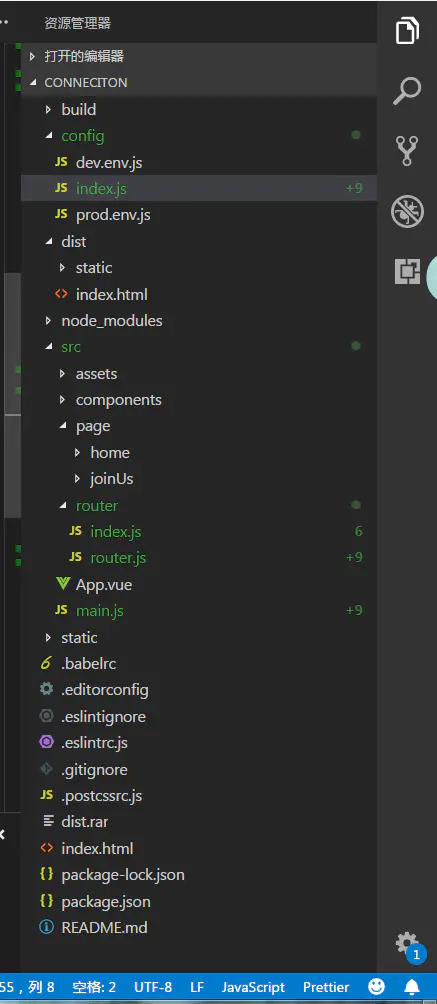Expand the node_modules folder
Screen dimensions: 437x1004
[x=199, y=320]
